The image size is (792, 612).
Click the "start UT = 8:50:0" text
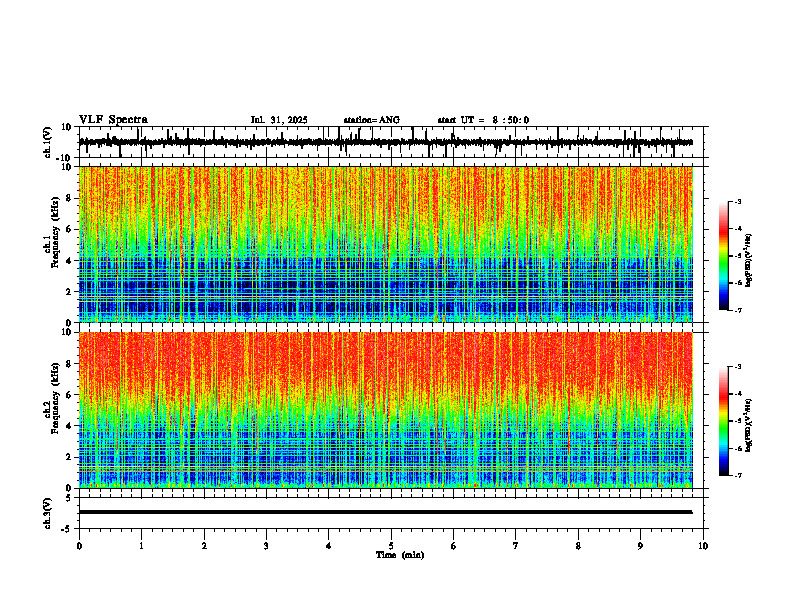click(483, 120)
